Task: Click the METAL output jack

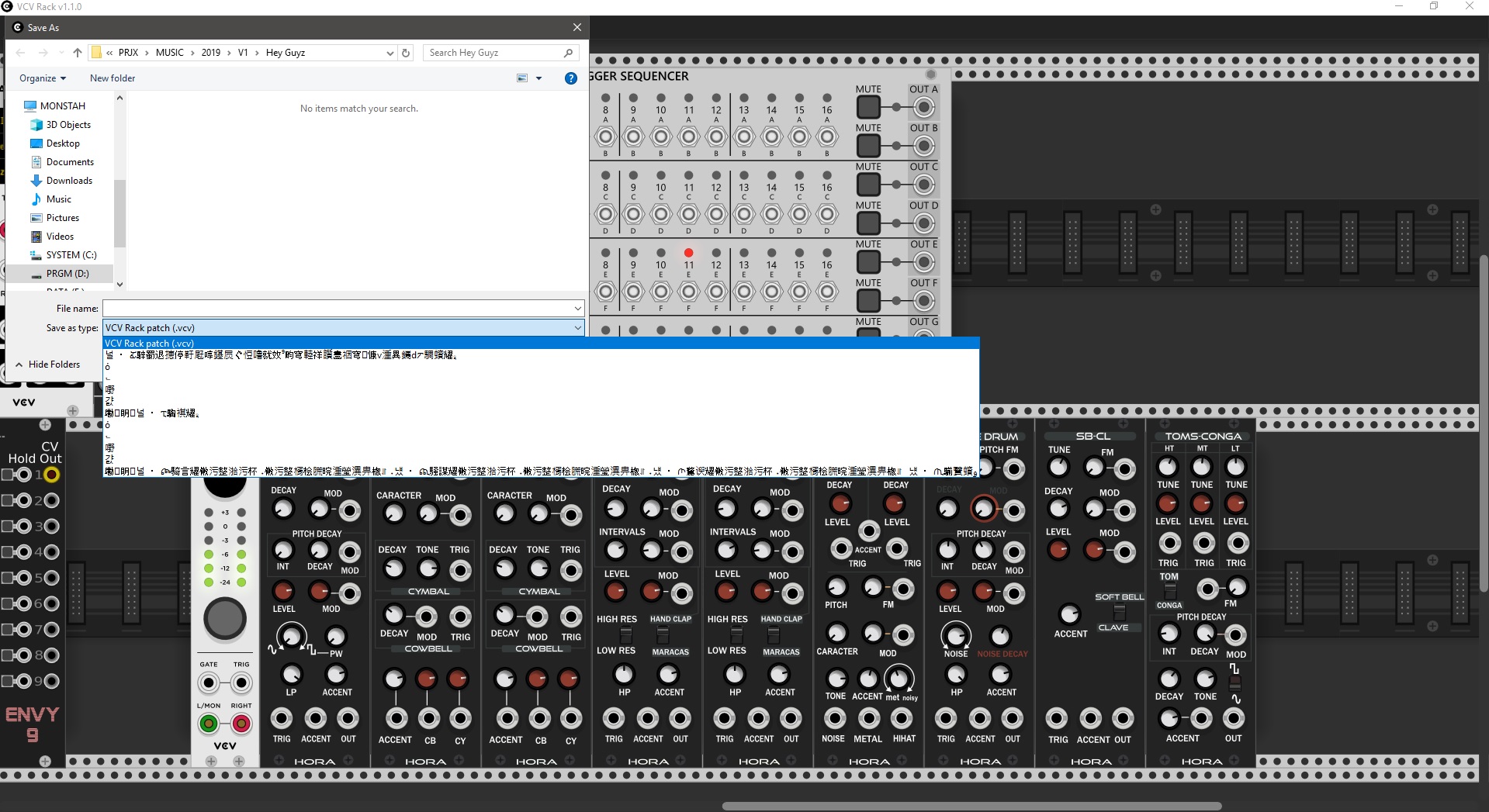Action: [868, 718]
